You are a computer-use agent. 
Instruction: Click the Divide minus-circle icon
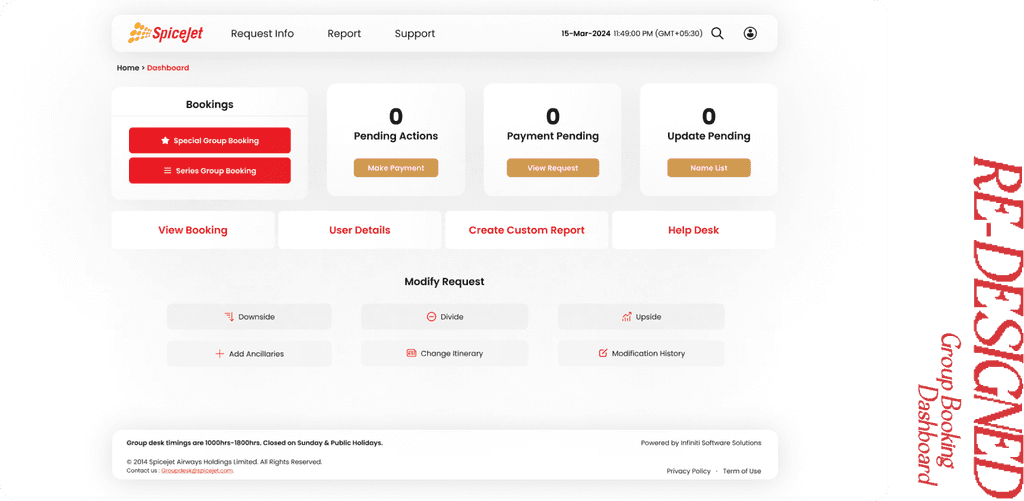click(x=431, y=317)
